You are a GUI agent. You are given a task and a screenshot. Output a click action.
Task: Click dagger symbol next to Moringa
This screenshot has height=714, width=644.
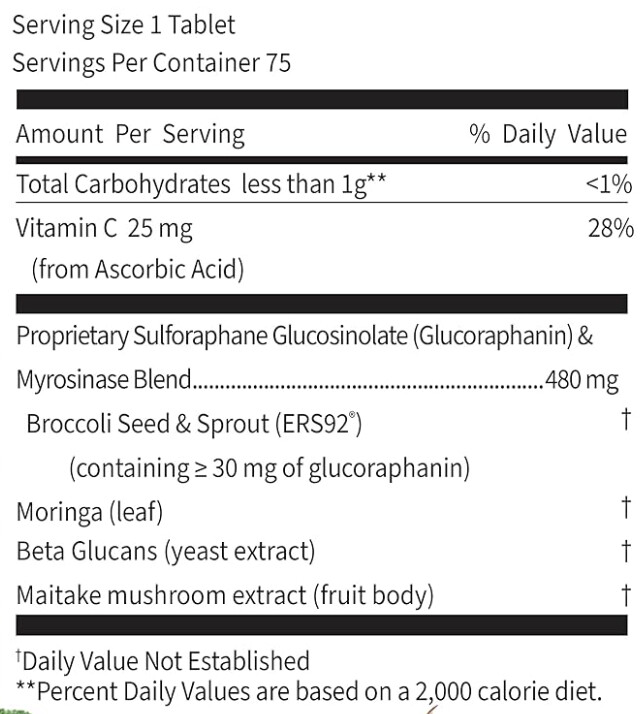point(626,508)
